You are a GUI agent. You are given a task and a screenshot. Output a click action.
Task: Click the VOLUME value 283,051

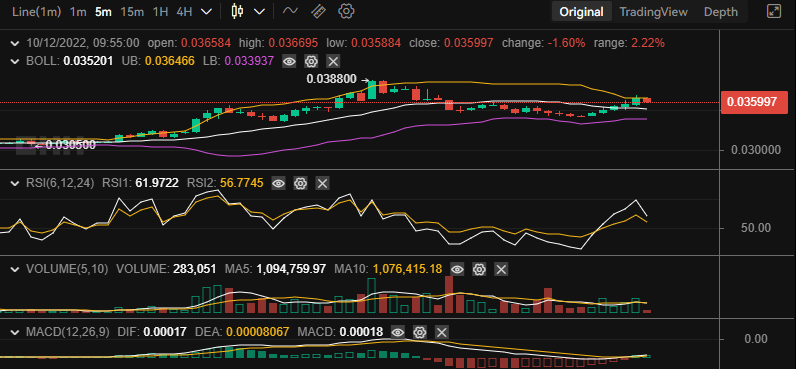point(194,269)
